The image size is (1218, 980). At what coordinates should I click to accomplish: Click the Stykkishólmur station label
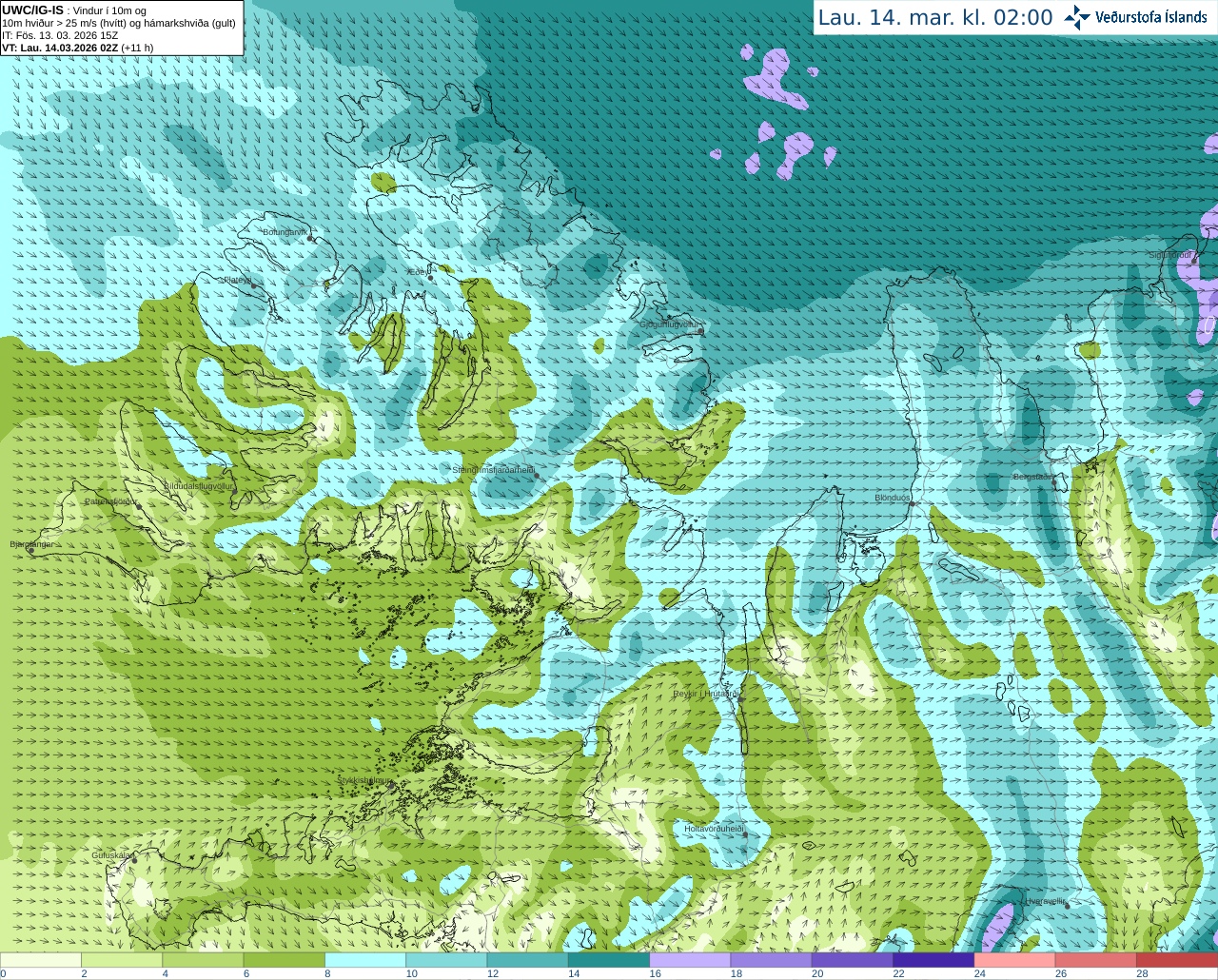click(363, 779)
